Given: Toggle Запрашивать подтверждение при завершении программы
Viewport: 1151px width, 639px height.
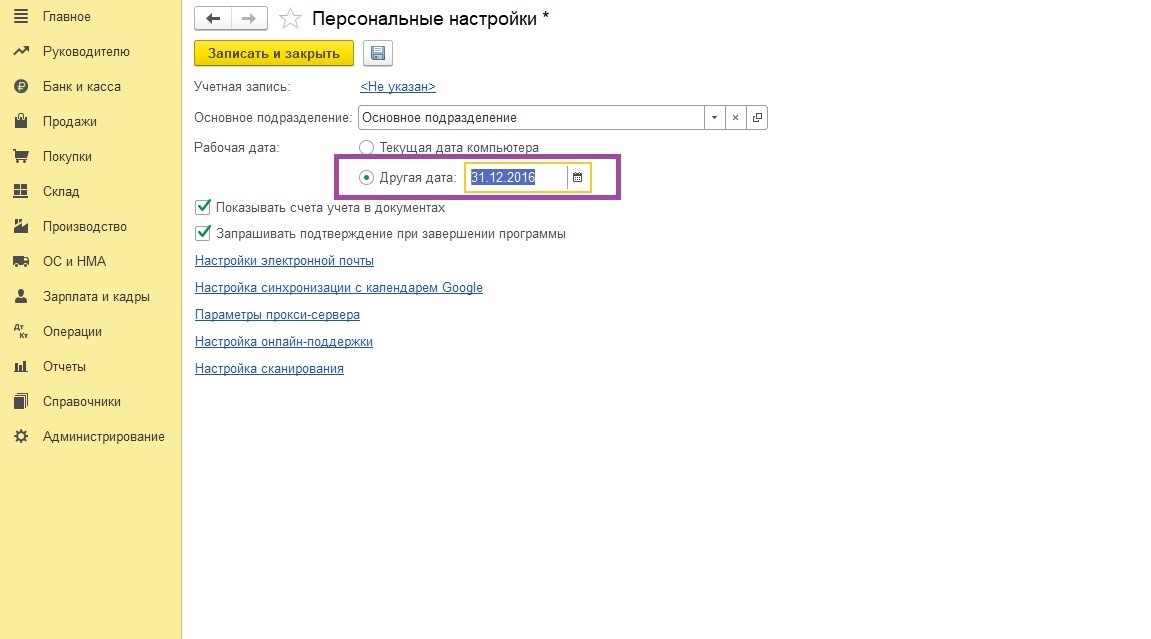Looking at the screenshot, I should (203, 234).
